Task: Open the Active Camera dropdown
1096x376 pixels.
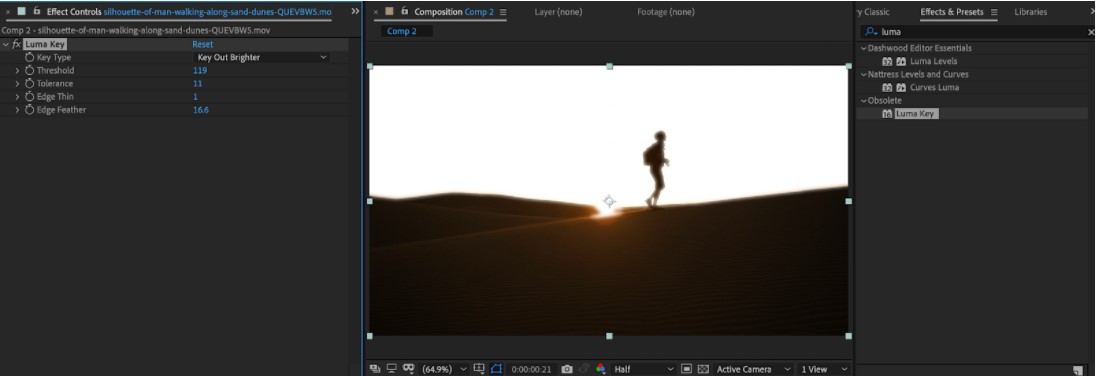Action: pos(754,369)
